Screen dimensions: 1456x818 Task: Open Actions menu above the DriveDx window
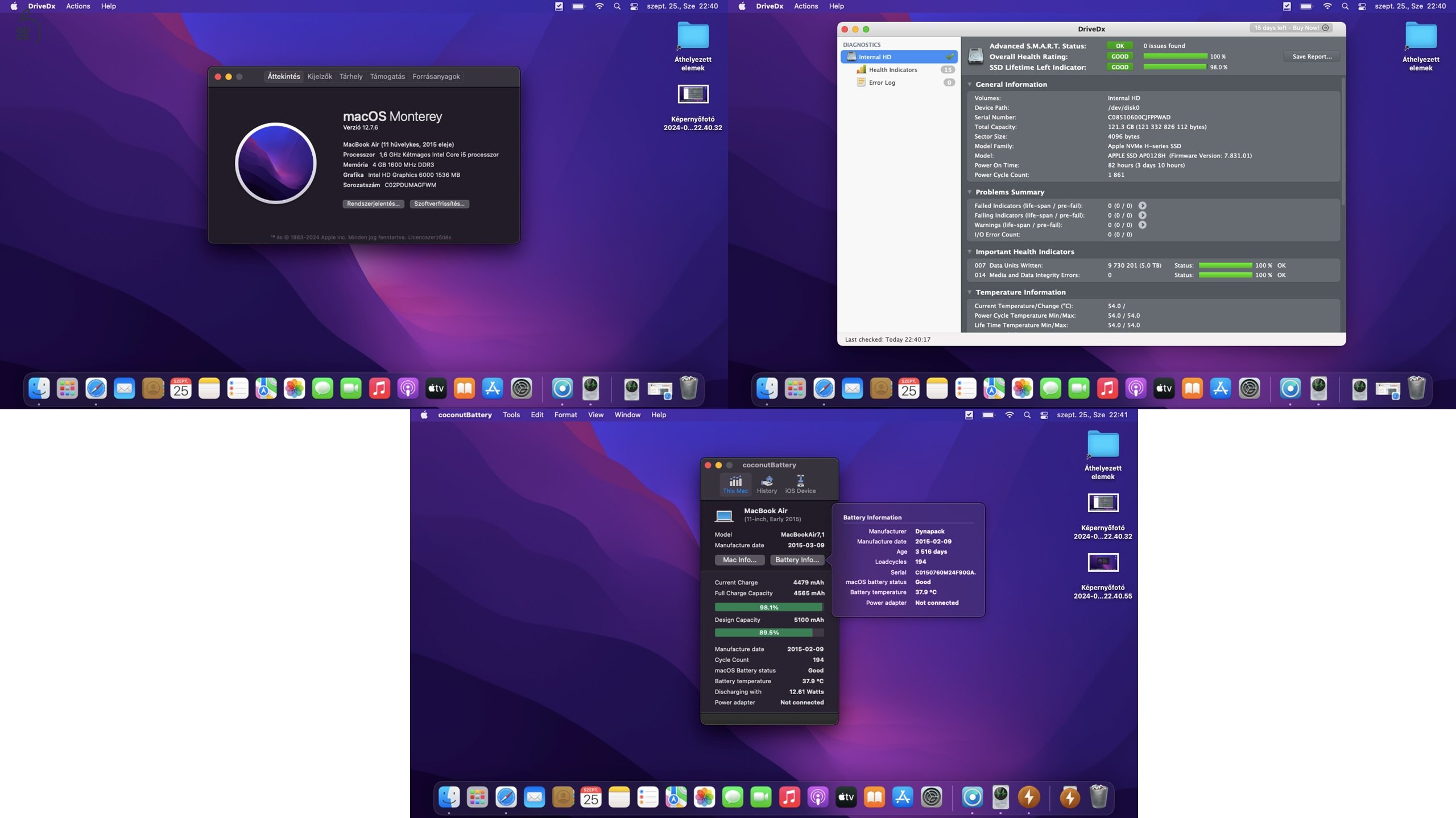click(806, 6)
